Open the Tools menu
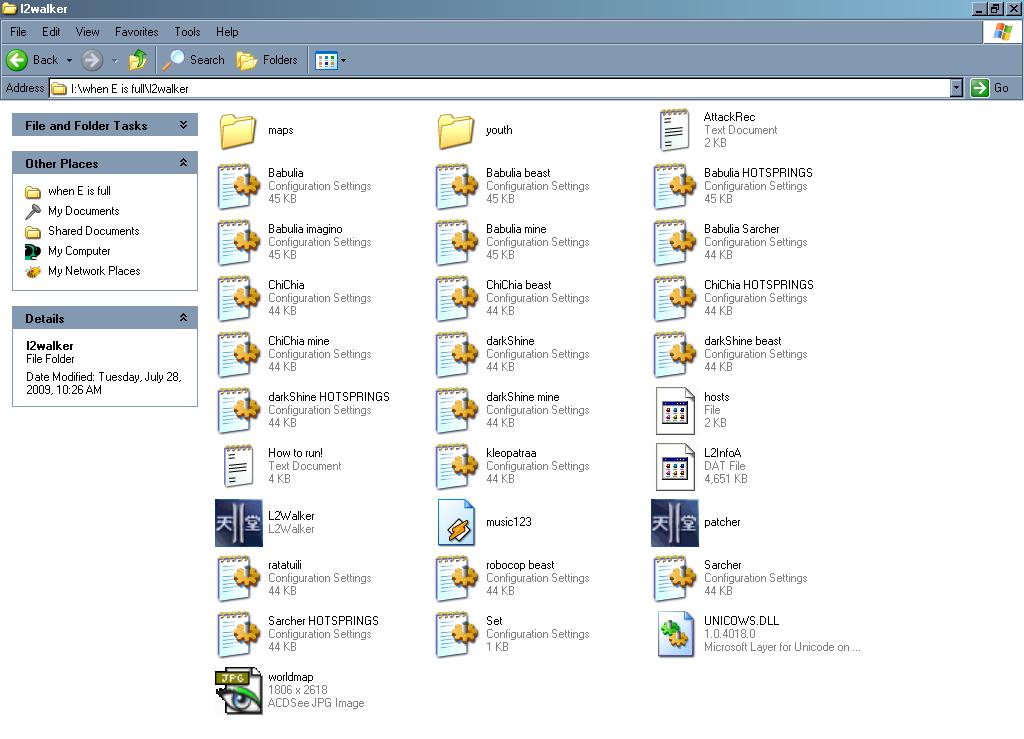 coord(187,32)
